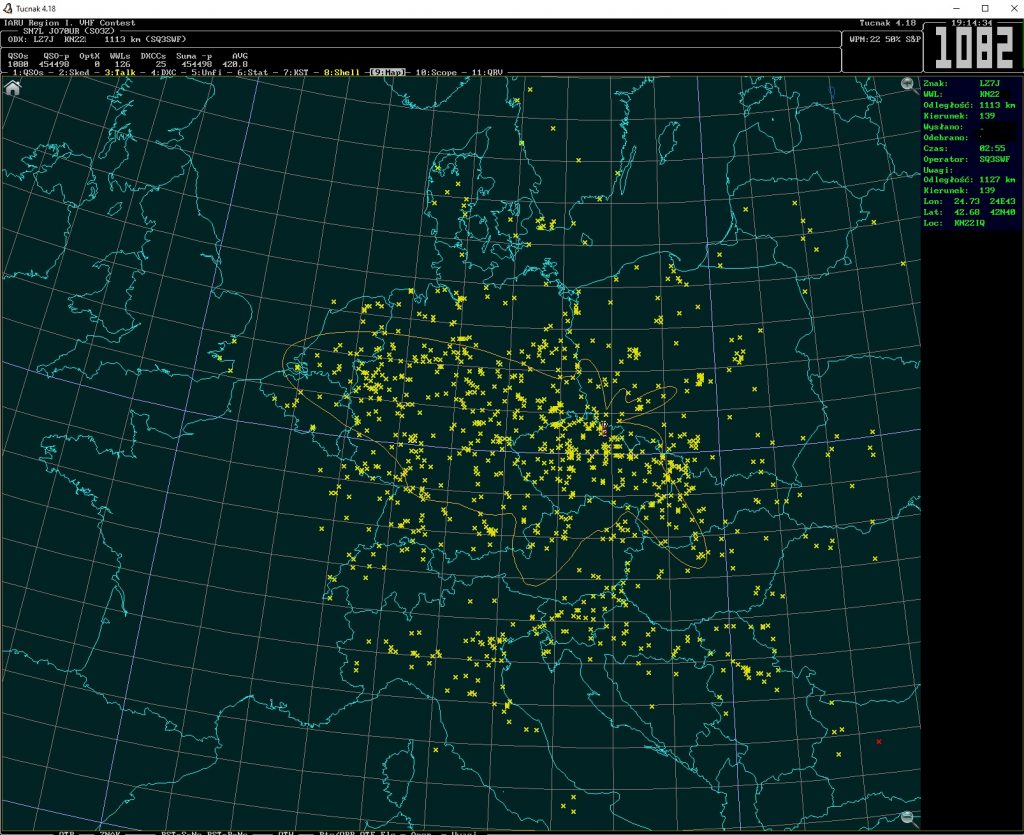Click the Lon: 24.73 24E43 row
1024x835 pixels.
(x=969, y=201)
